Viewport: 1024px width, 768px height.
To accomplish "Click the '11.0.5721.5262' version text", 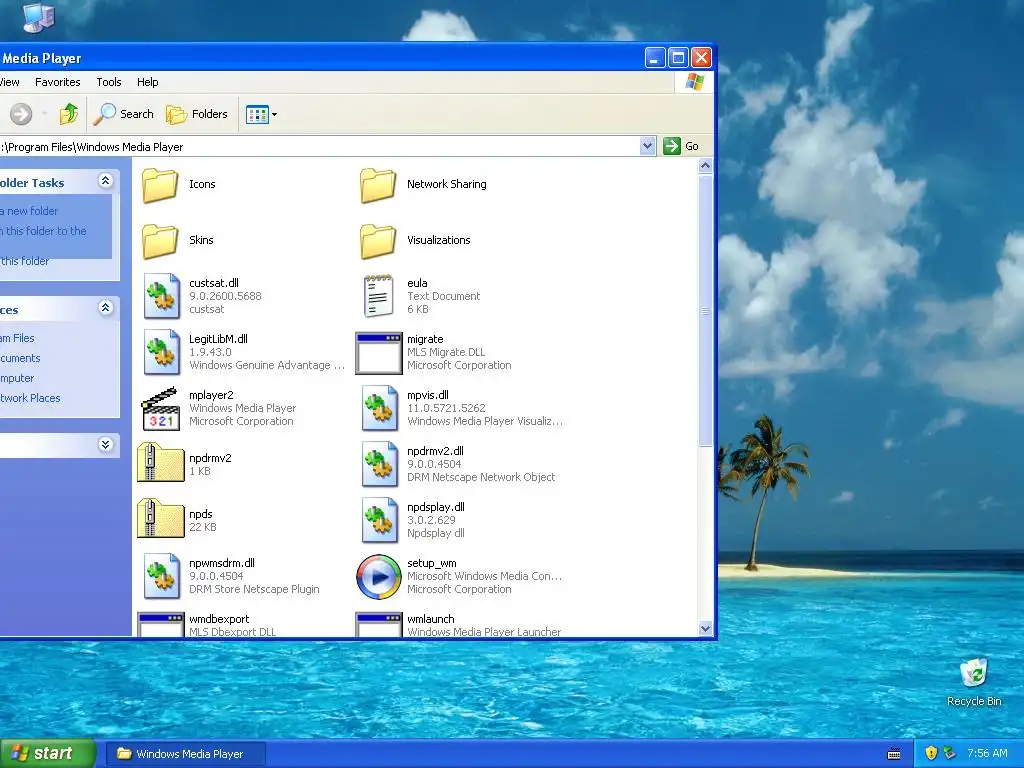I will [446, 408].
